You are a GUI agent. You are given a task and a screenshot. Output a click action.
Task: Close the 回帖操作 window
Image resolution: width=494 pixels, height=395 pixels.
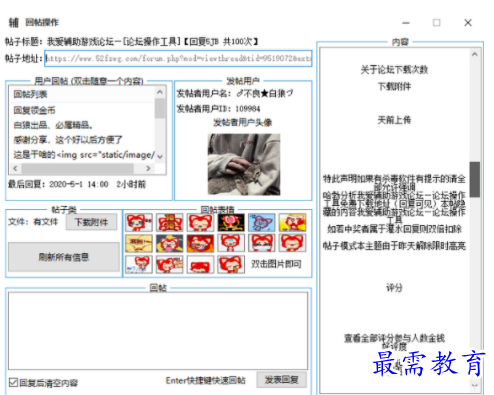468,23
